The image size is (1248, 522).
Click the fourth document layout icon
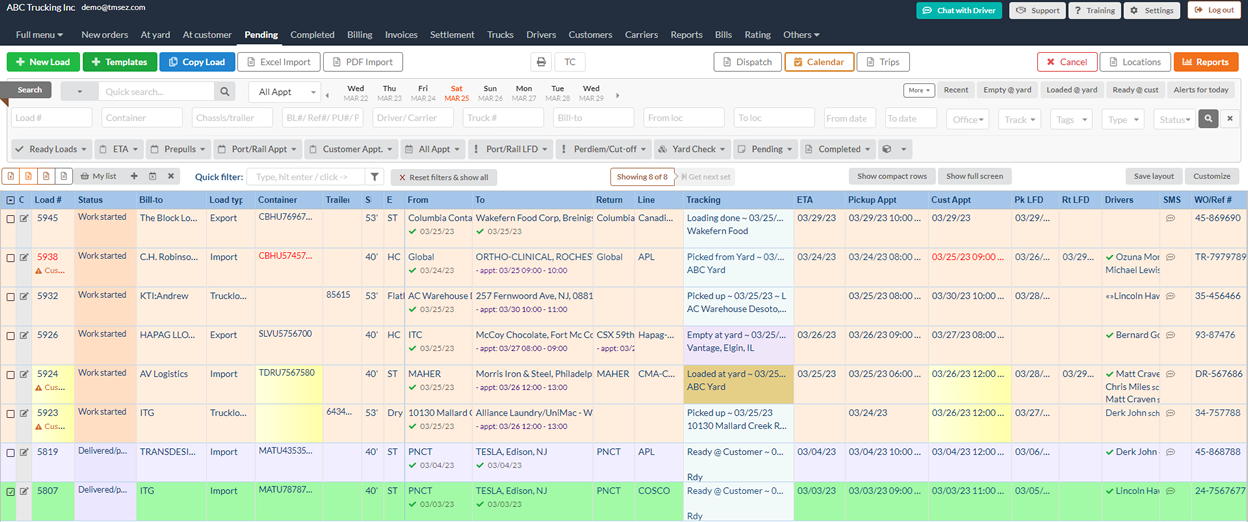[65, 176]
